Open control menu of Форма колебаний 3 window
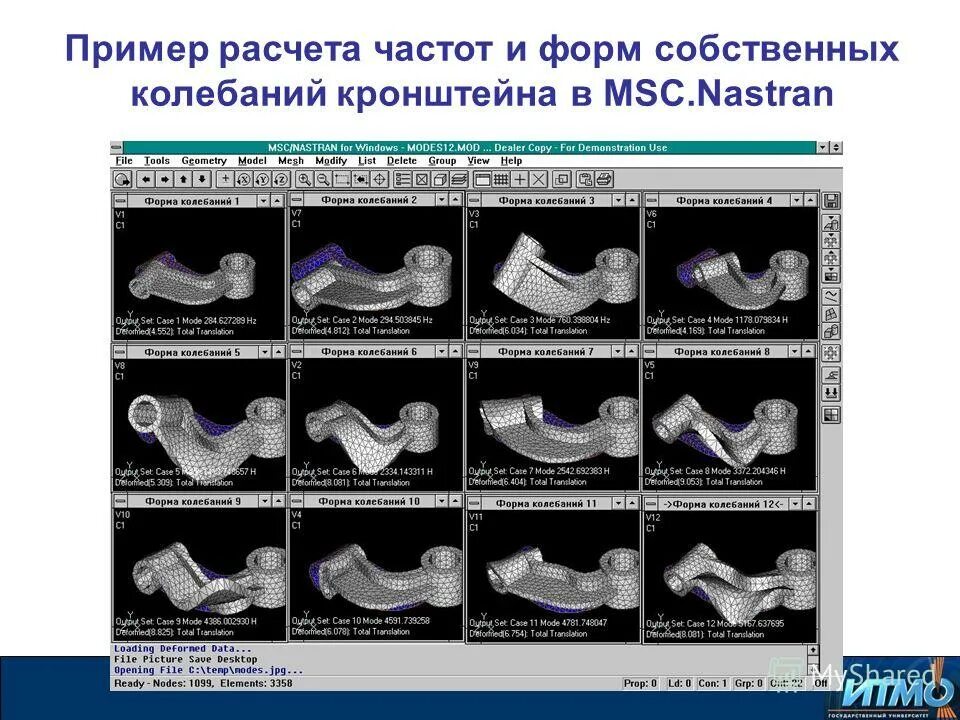The height and width of the screenshot is (720, 960). point(474,200)
